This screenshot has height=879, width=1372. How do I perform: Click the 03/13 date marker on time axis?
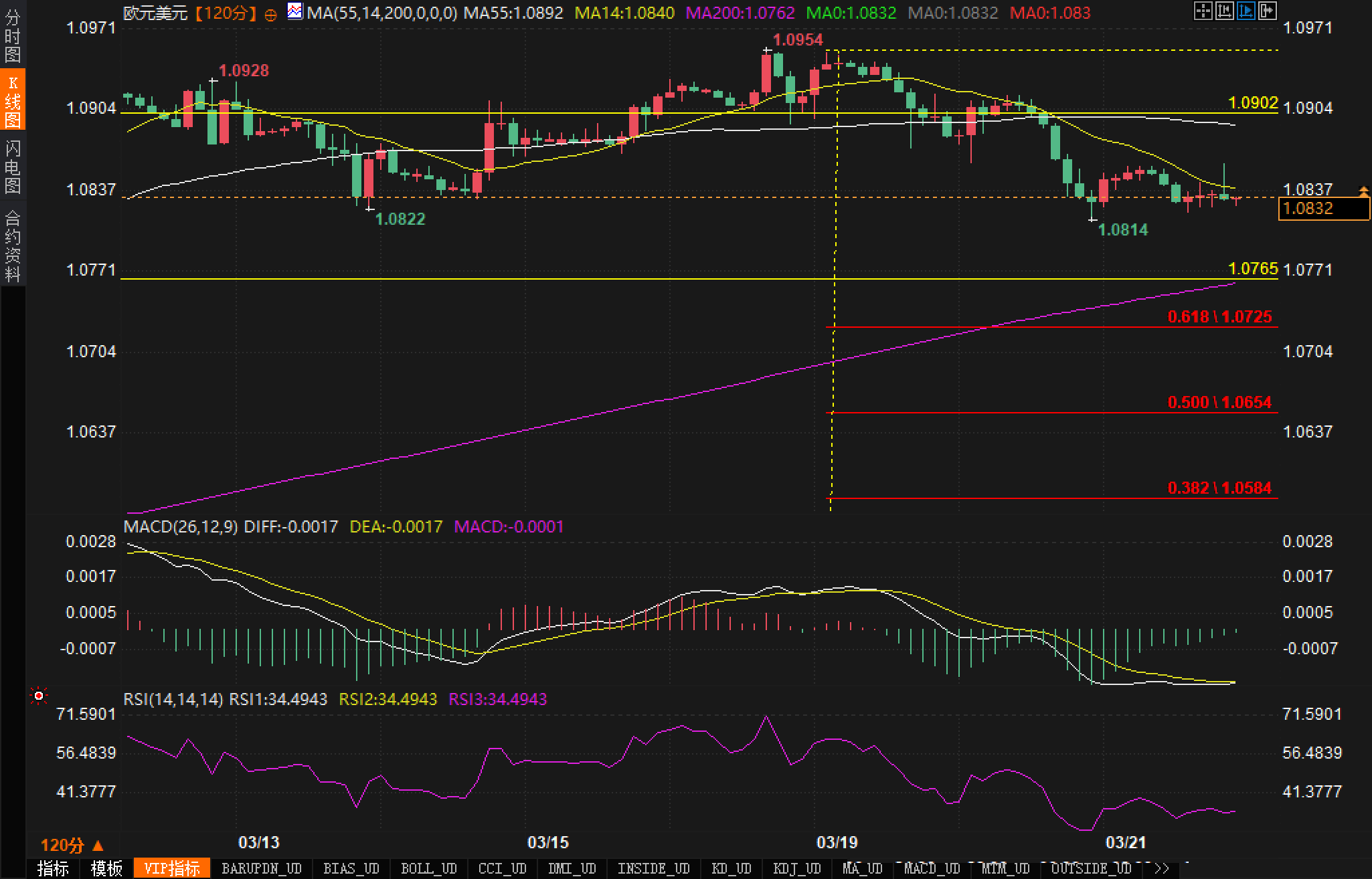[259, 842]
